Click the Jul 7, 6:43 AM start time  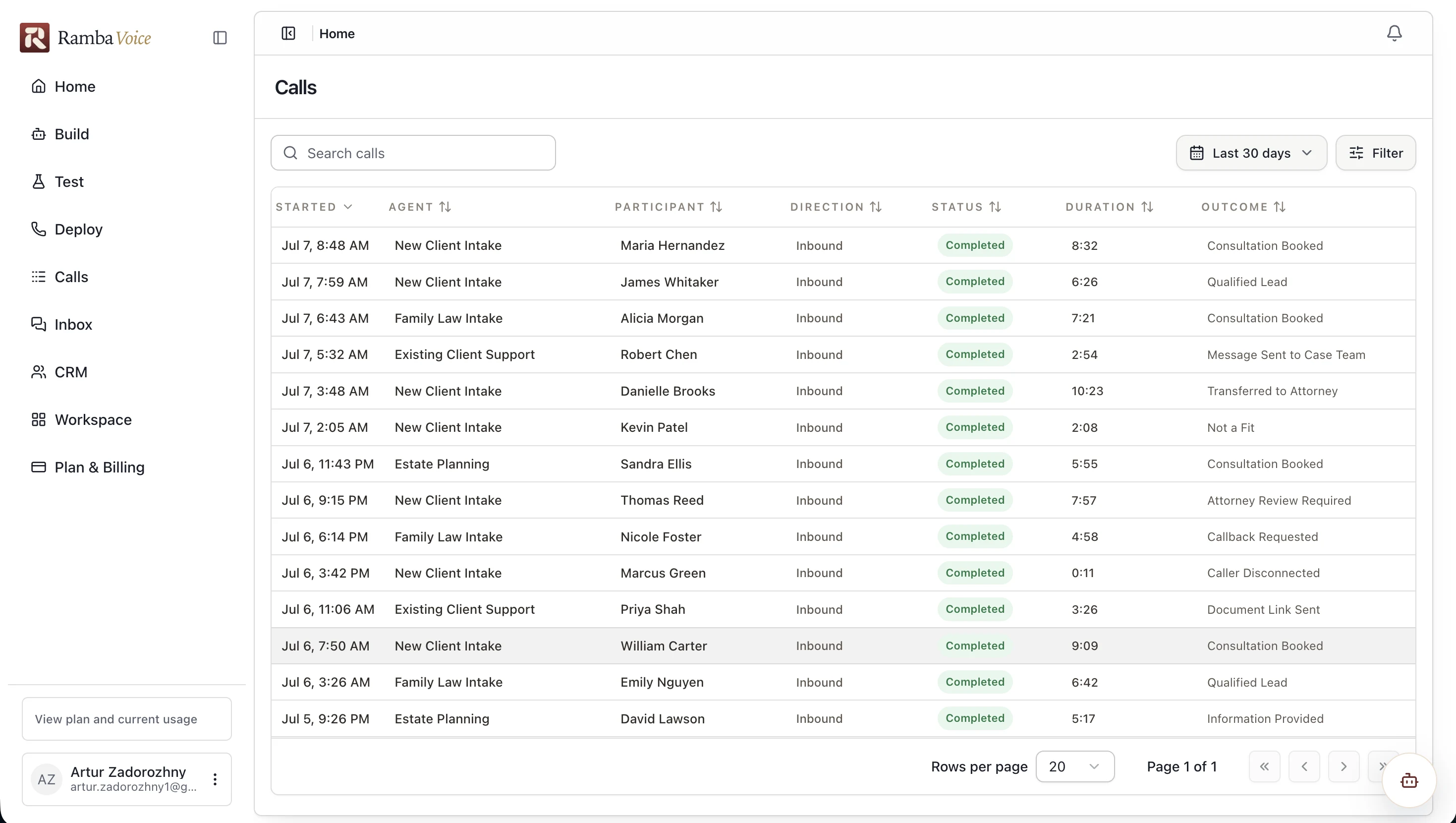click(x=325, y=318)
